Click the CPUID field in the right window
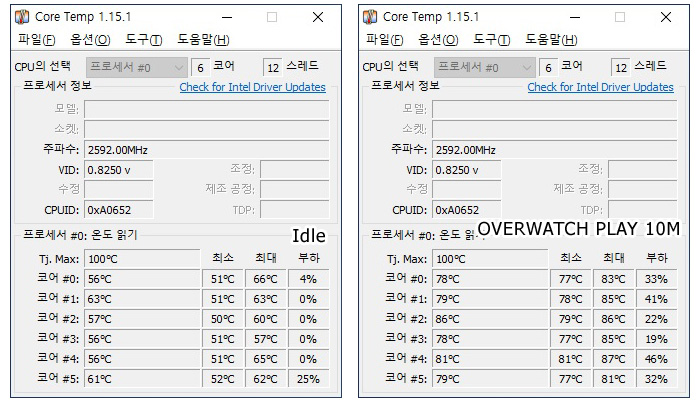Screen dimensions: 700x400 (x=467, y=210)
